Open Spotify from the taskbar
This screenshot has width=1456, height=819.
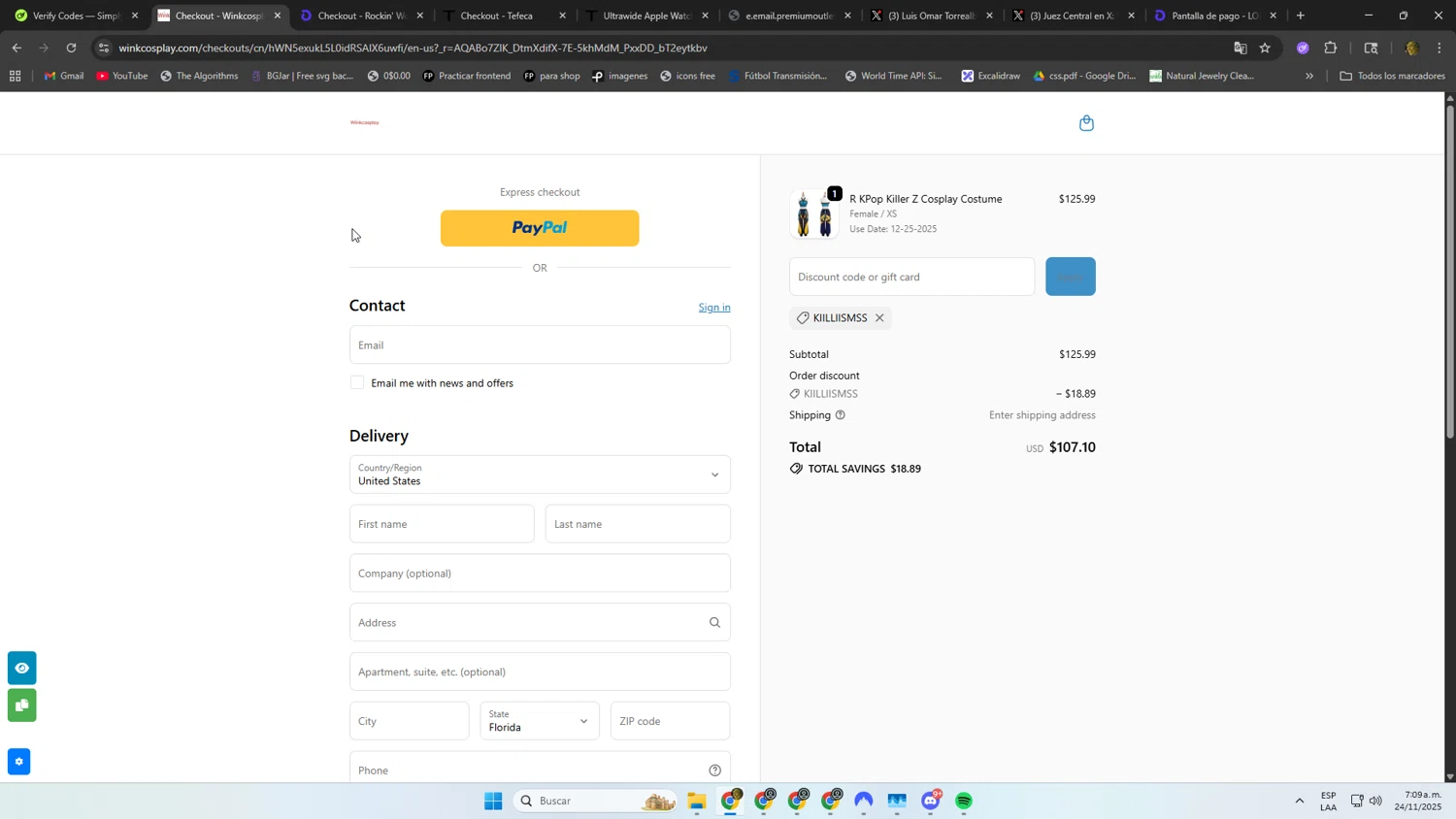click(964, 801)
